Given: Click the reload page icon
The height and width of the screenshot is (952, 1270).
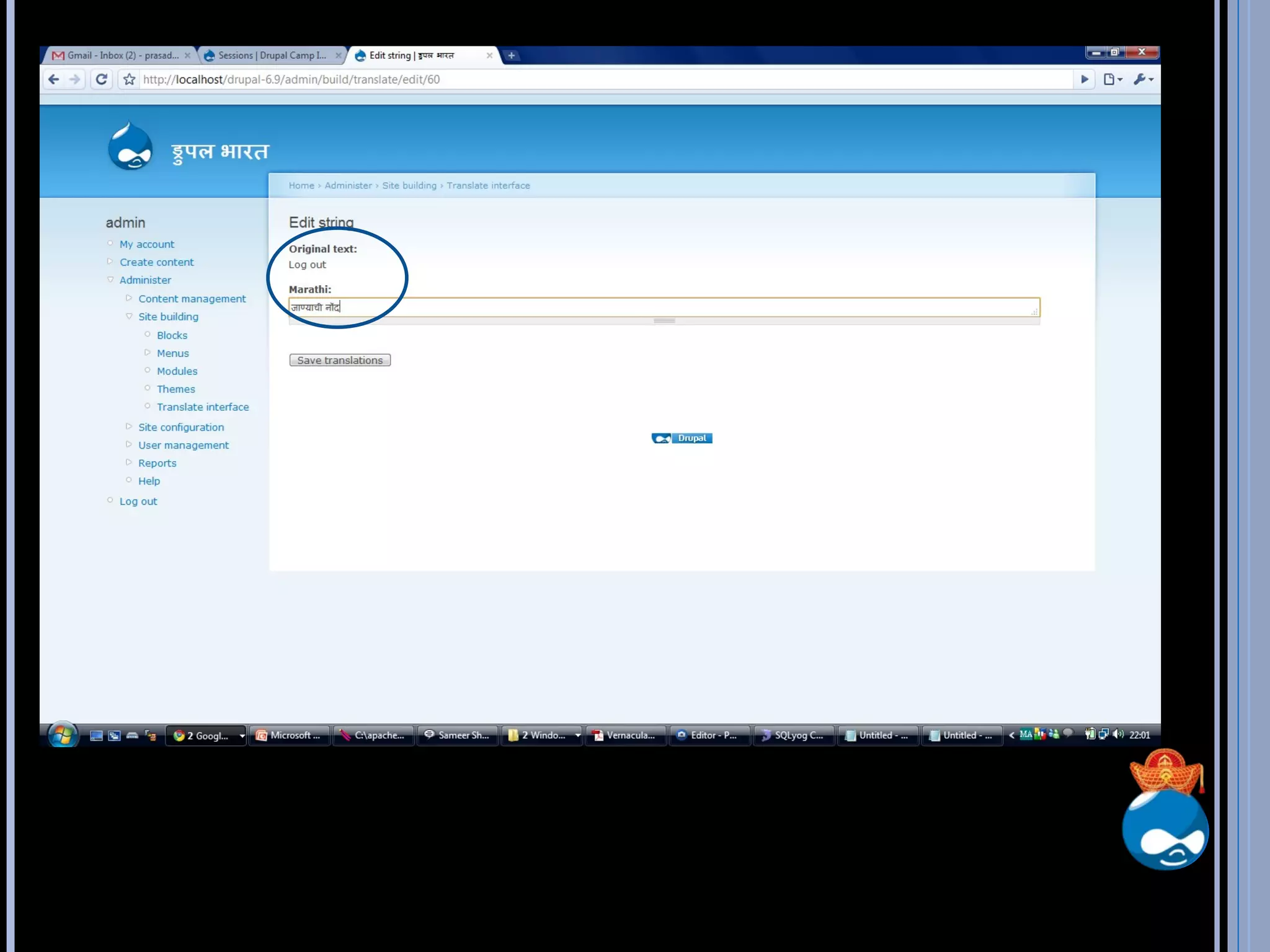Looking at the screenshot, I should tap(102, 79).
